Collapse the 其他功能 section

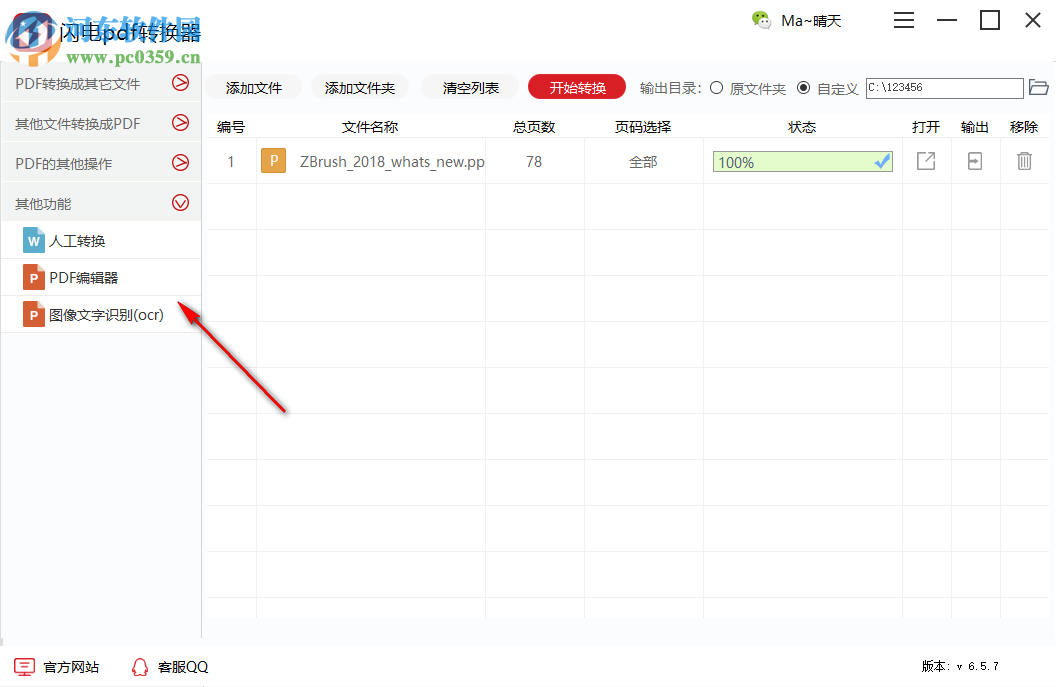tap(180, 201)
